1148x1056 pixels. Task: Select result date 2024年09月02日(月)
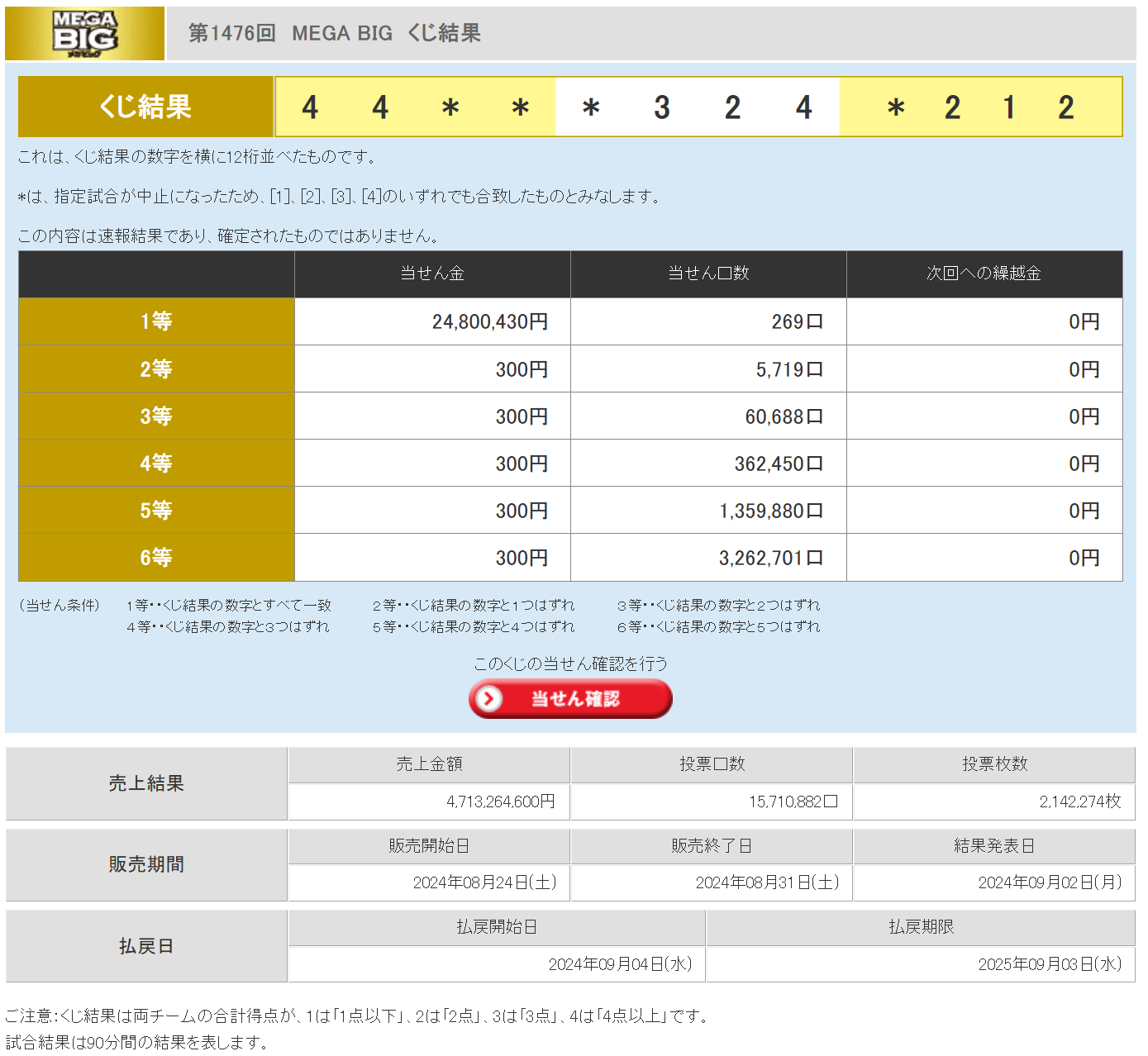[x=1050, y=882]
